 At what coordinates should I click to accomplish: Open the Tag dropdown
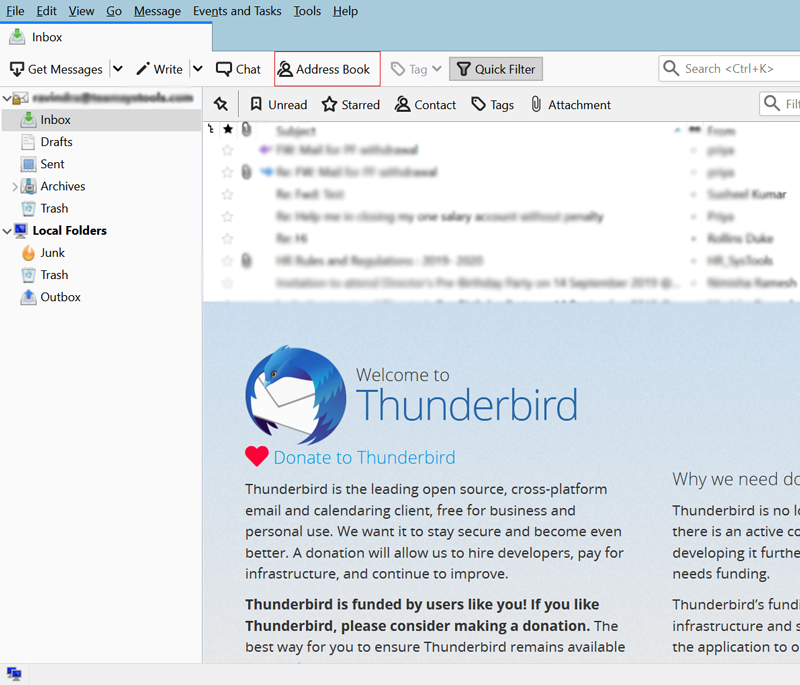click(x=415, y=69)
